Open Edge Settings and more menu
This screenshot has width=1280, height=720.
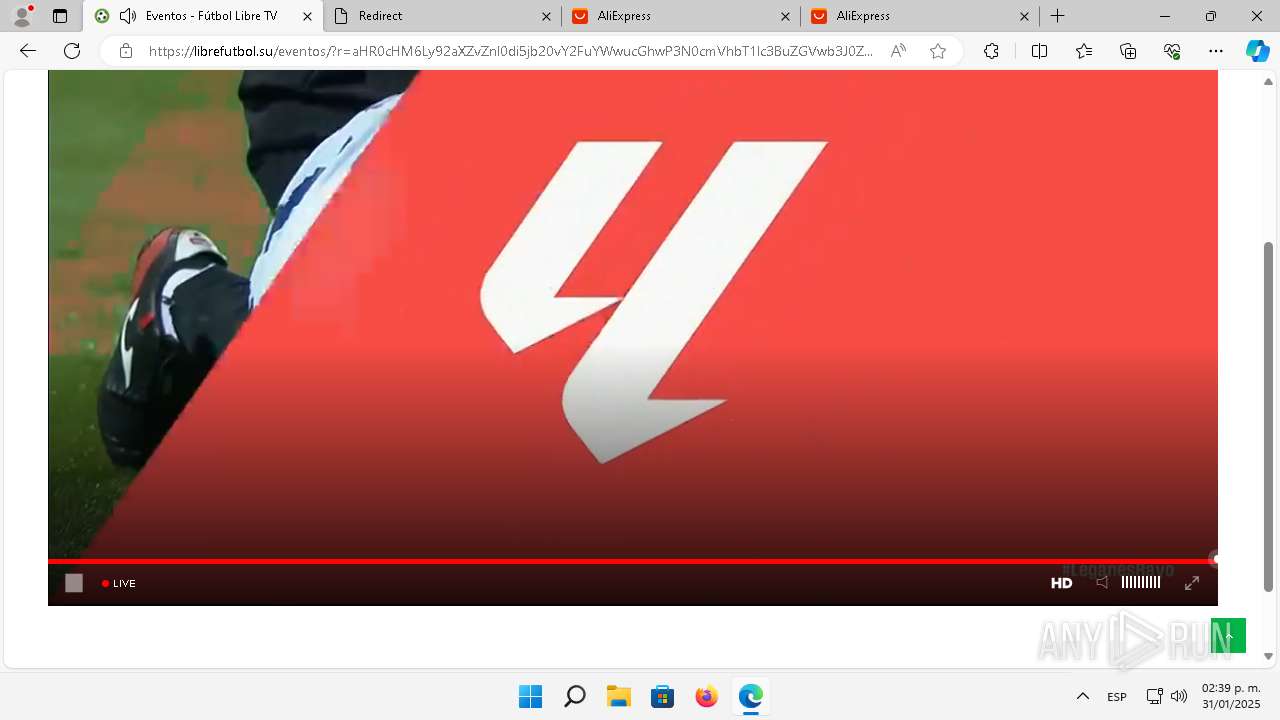click(x=1216, y=51)
